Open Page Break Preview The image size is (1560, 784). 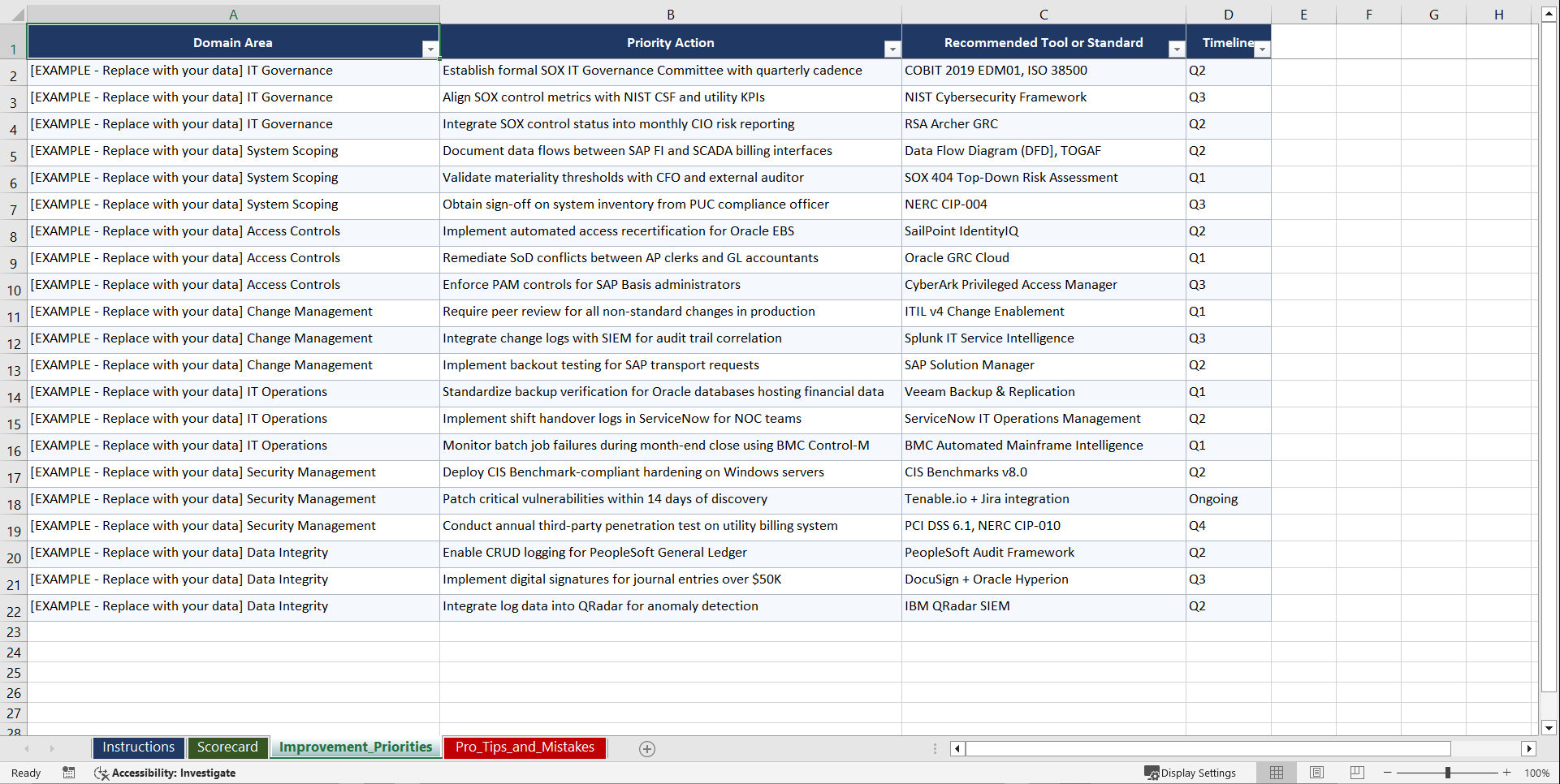[1356, 773]
